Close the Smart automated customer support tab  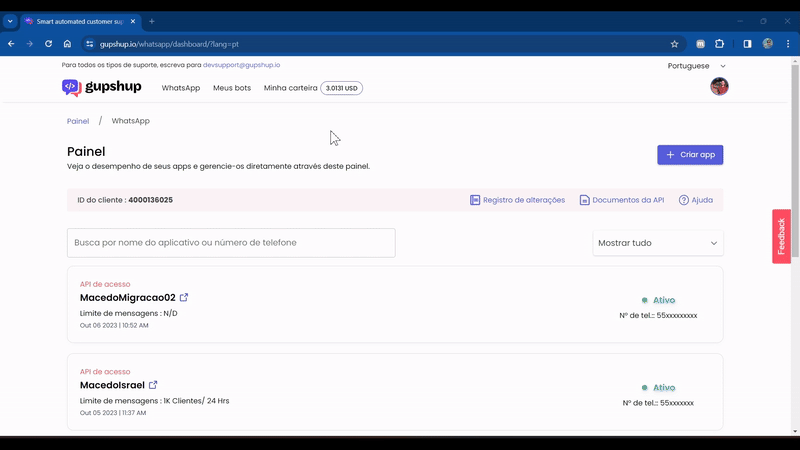[133, 21]
